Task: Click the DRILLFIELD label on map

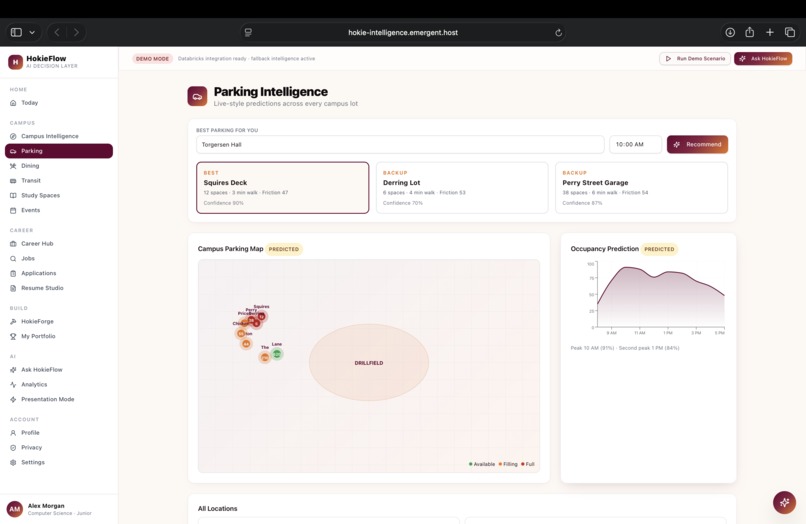Action: [x=369, y=363]
